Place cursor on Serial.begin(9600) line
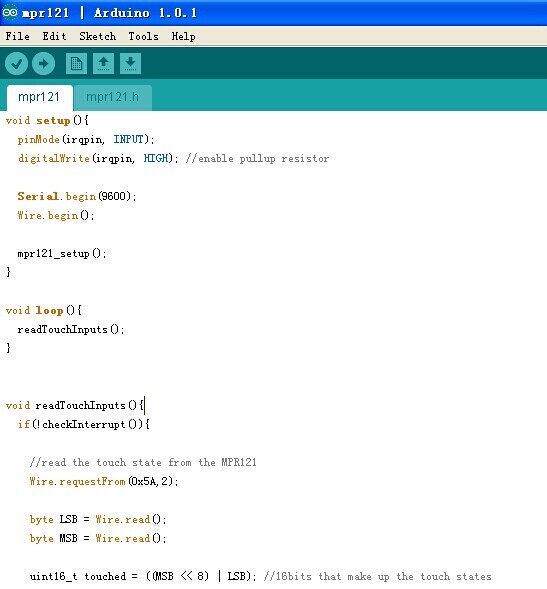 tap(77, 196)
